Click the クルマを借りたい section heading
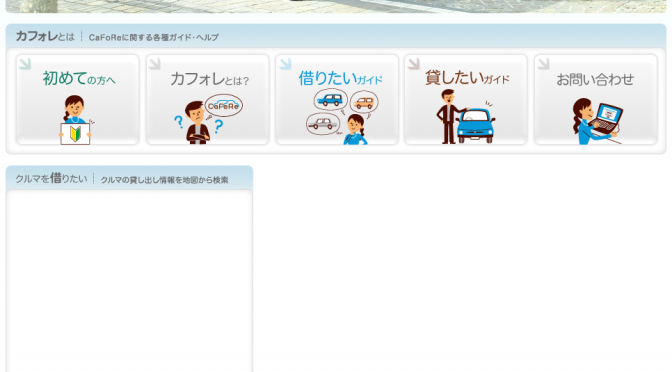 pos(51,178)
